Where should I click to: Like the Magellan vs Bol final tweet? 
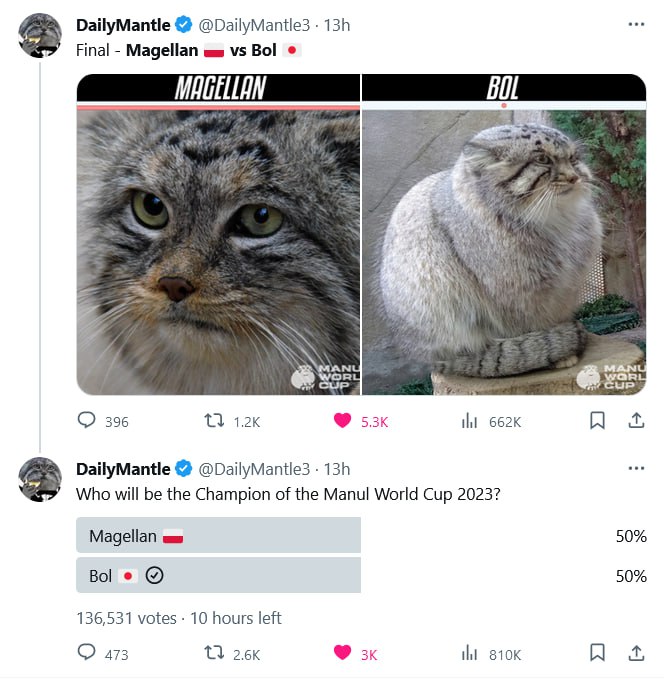coord(343,421)
